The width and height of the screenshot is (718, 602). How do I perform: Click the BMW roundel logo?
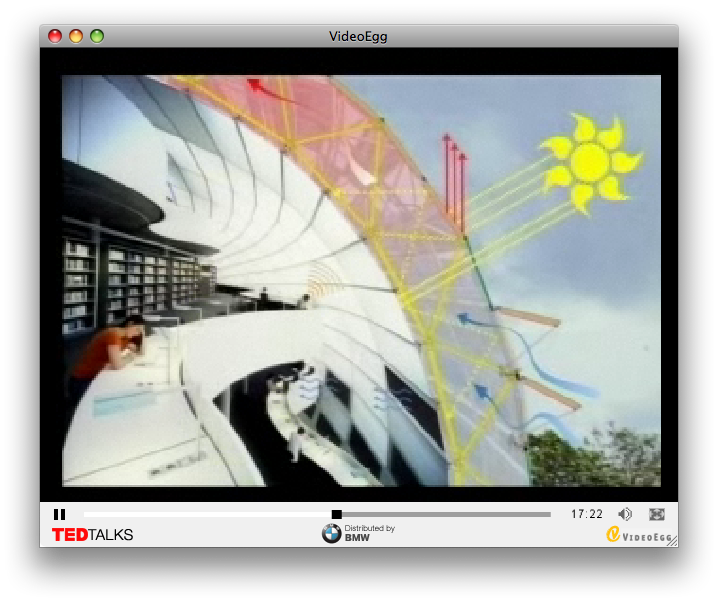331,534
